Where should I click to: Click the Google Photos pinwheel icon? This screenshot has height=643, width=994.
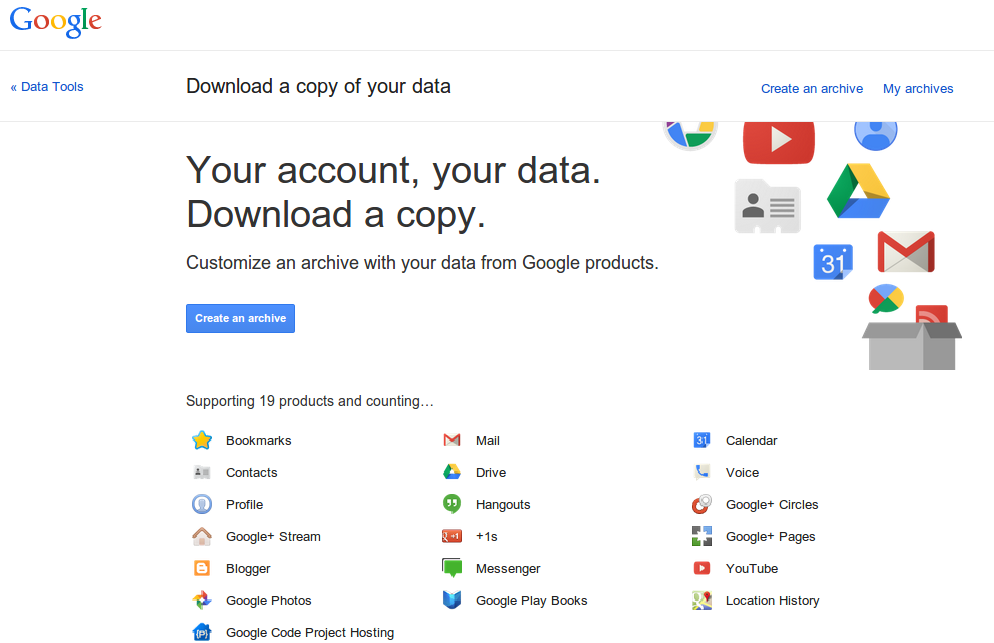(202, 600)
